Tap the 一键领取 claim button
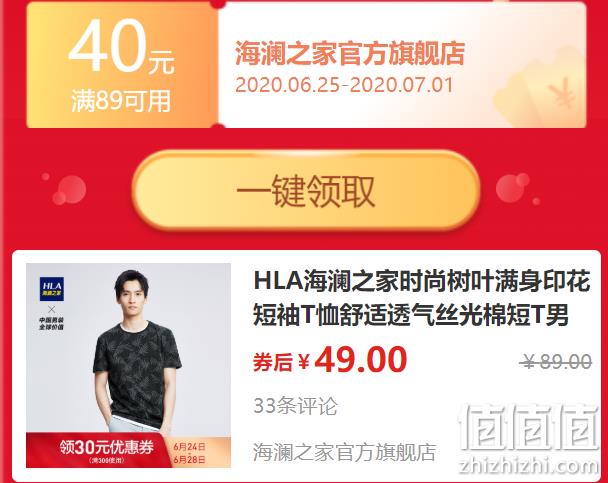The width and height of the screenshot is (608, 483). click(306, 191)
